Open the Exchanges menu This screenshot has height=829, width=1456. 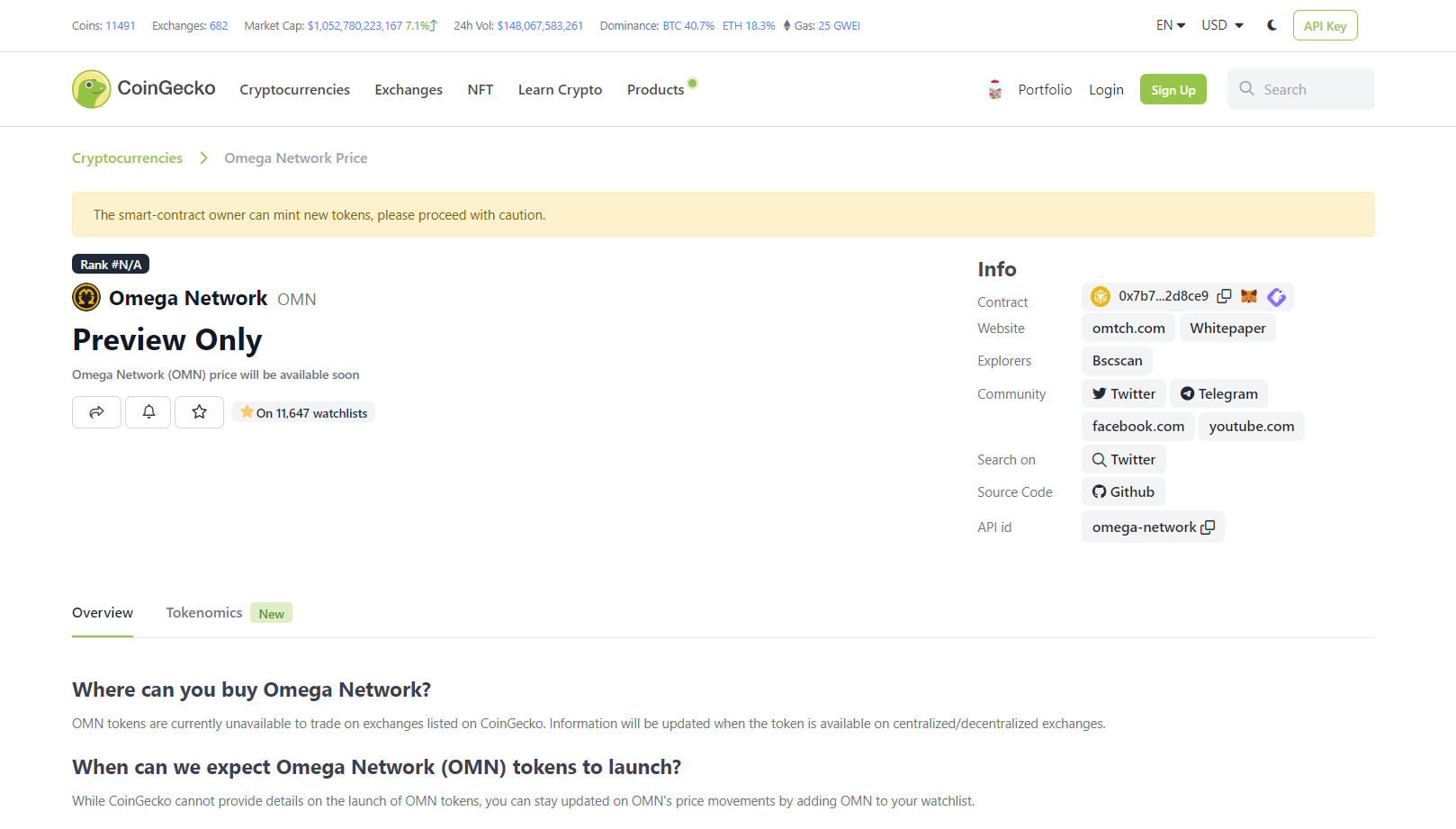click(409, 90)
